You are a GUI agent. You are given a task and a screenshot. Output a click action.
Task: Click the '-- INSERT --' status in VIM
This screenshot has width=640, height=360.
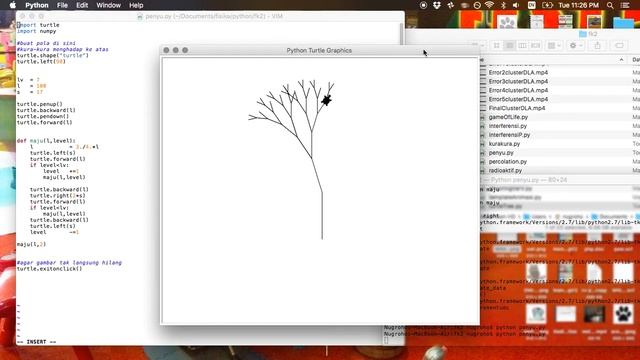(37, 342)
